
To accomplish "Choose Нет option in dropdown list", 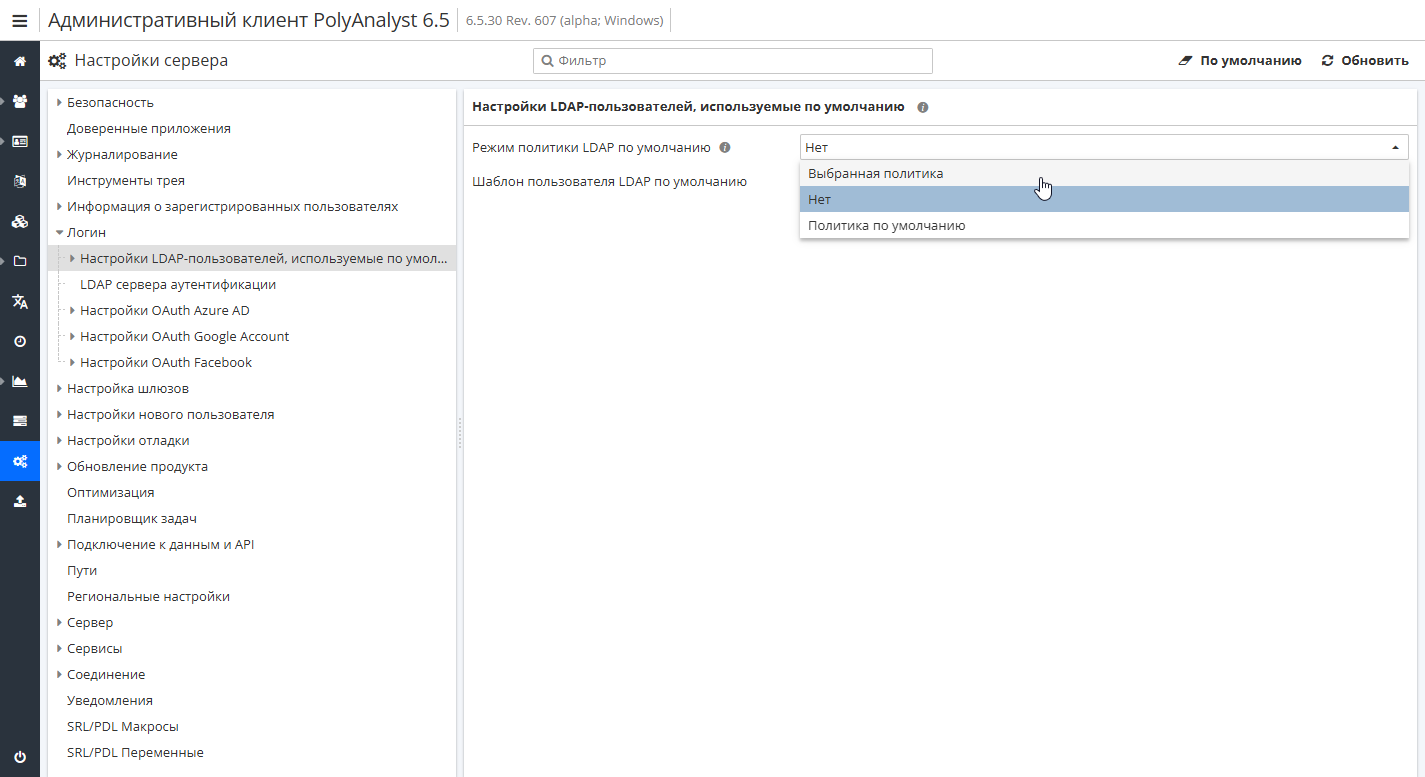I will 1104,199.
